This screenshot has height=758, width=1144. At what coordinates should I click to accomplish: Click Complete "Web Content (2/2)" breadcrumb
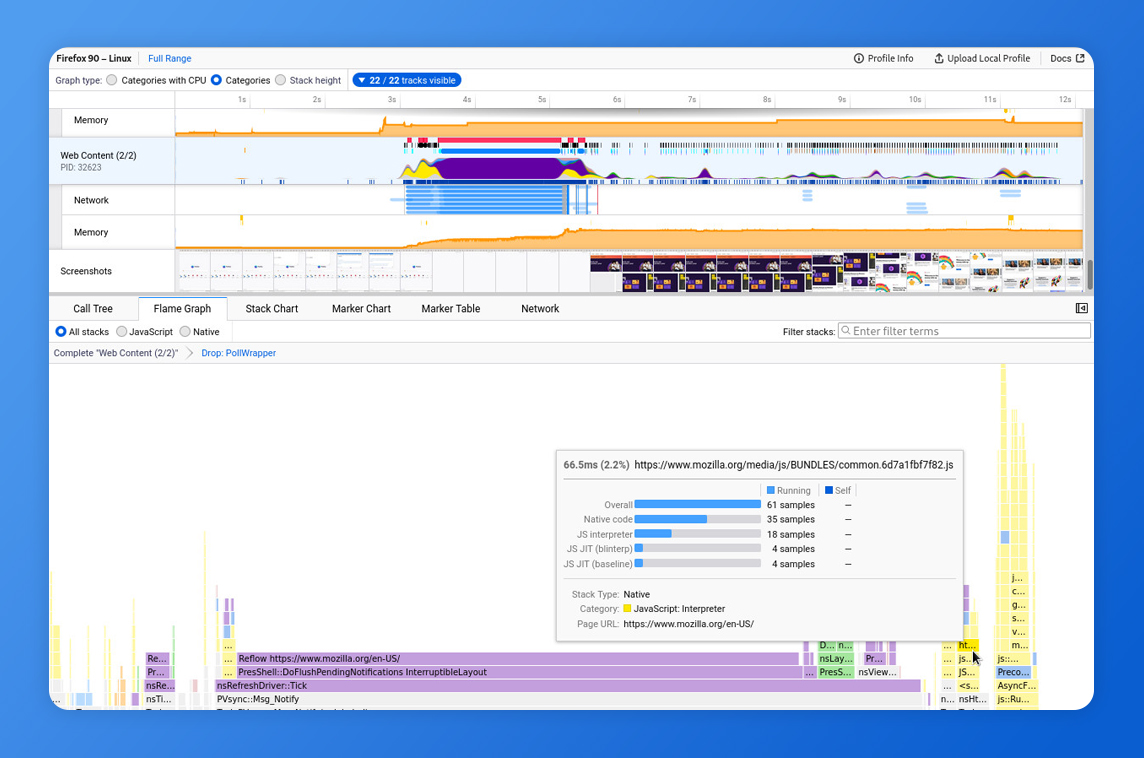click(115, 353)
